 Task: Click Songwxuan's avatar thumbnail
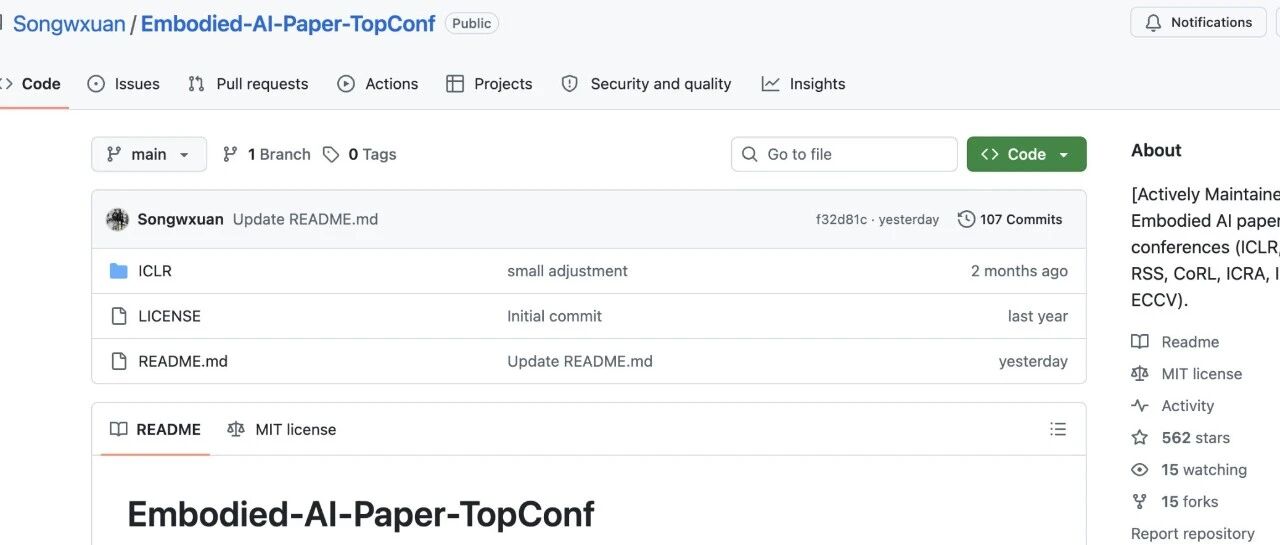(118, 219)
